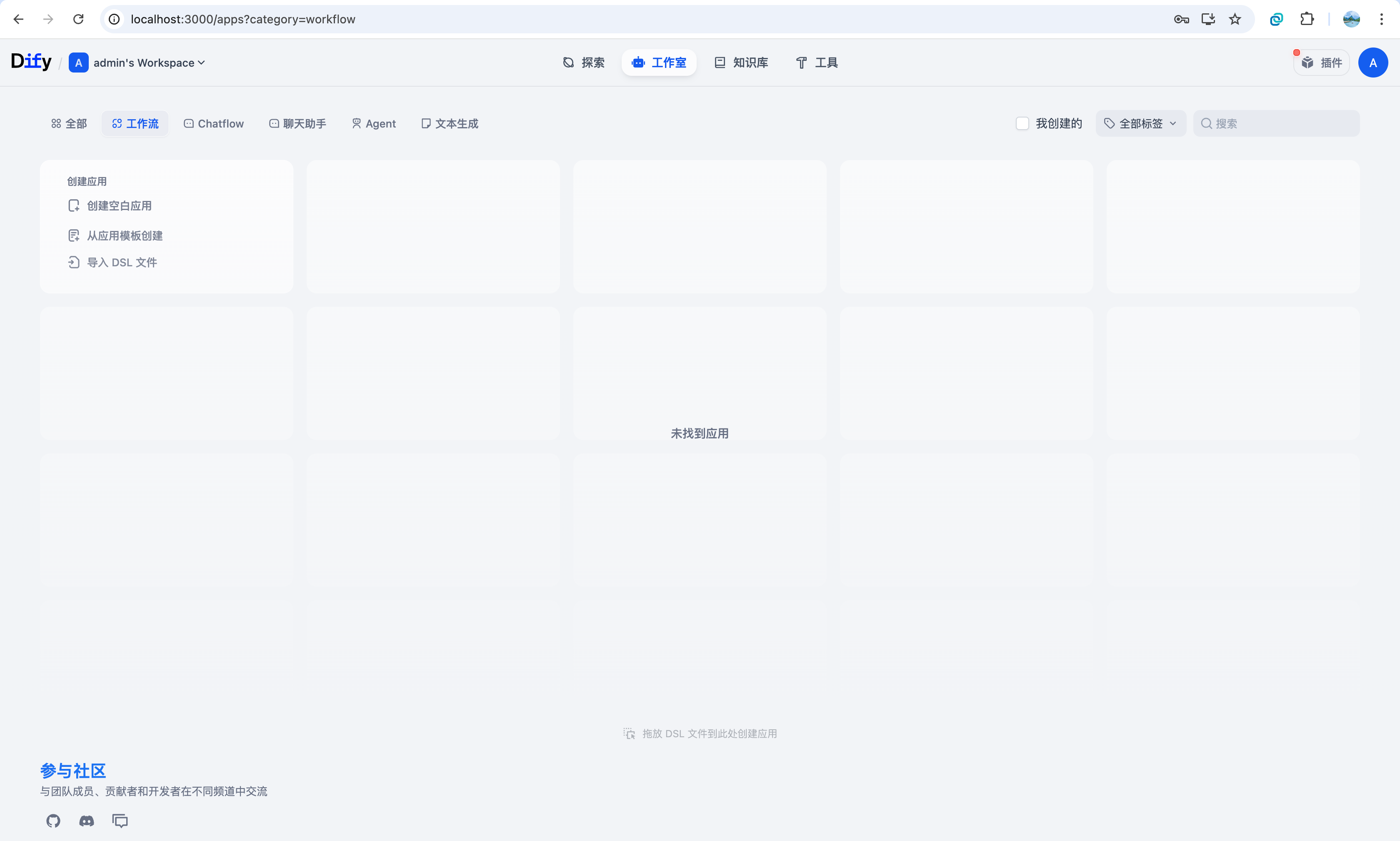Switch to the Chatflow tab
The image size is (1400, 841).
point(214,123)
